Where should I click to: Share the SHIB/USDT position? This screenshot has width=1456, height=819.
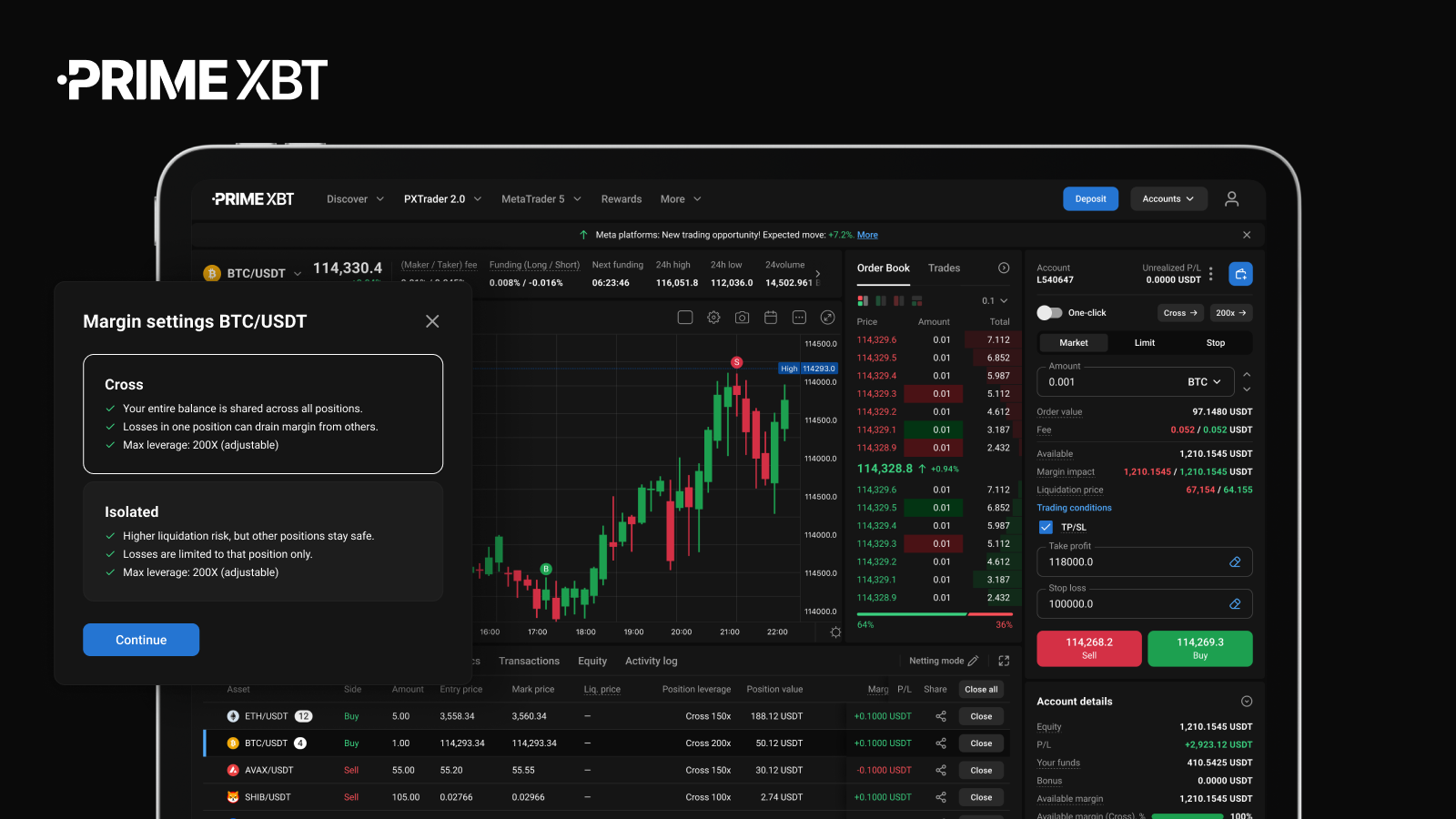pos(941,797)
